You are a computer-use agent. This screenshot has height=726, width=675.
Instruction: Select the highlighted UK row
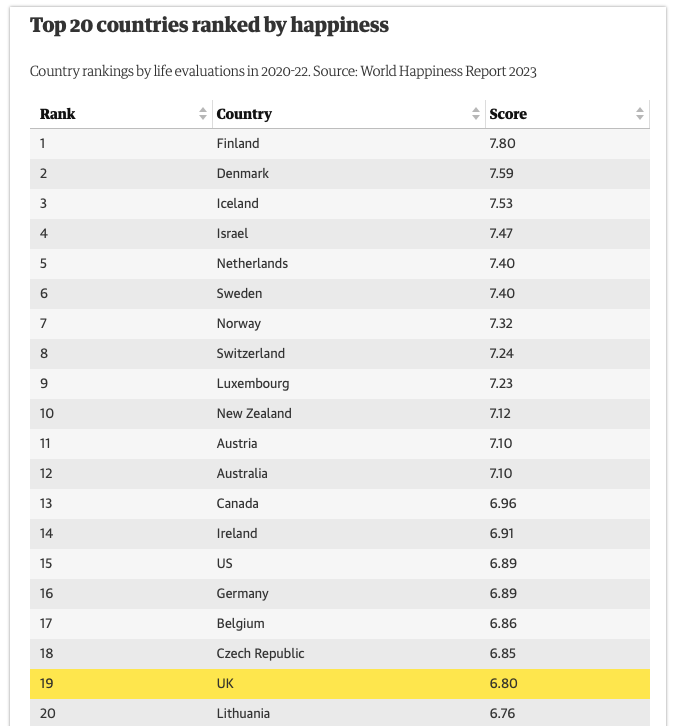(225, 684)
